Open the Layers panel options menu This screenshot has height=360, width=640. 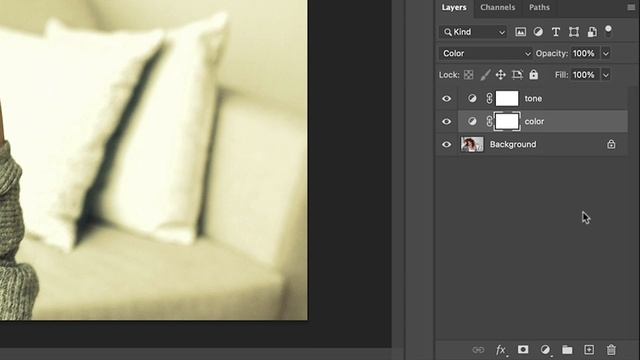[x=631, y=7]
